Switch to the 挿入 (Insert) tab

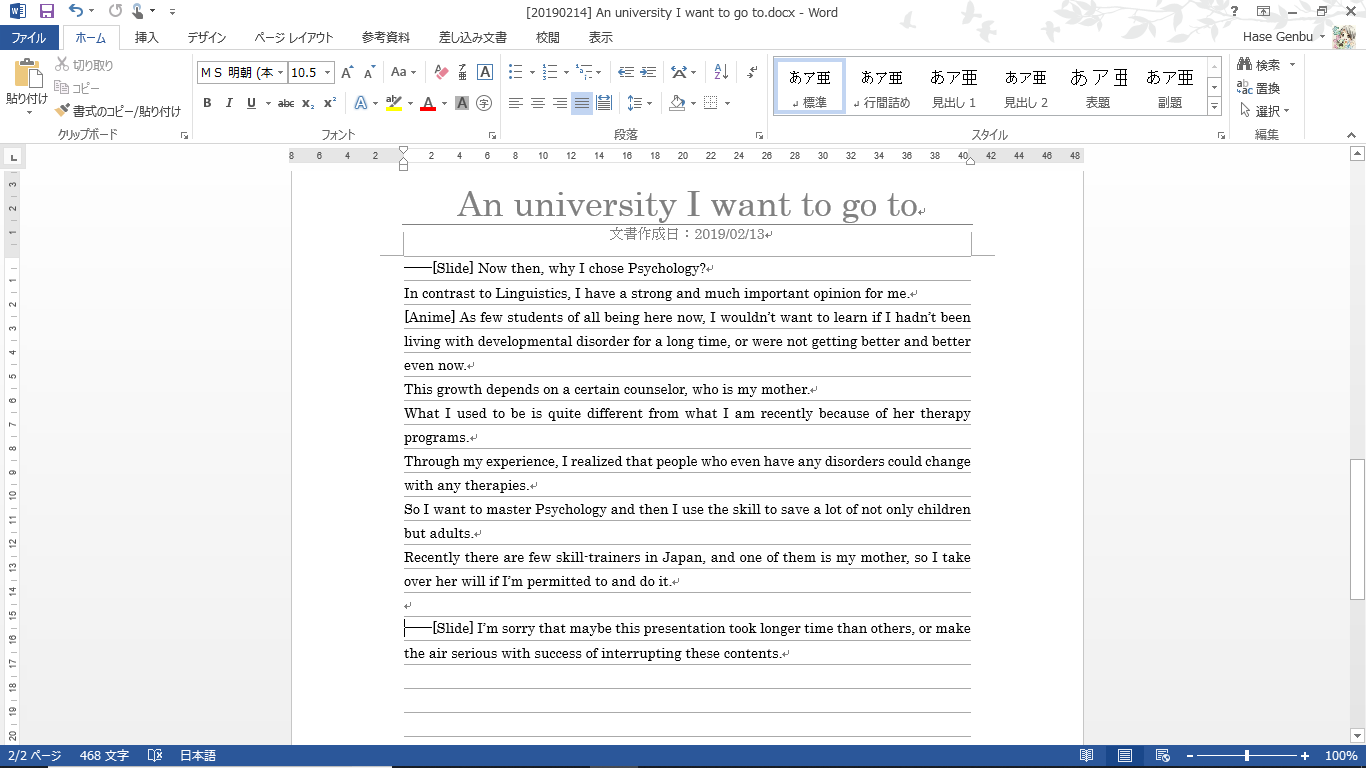pos(147,38)
